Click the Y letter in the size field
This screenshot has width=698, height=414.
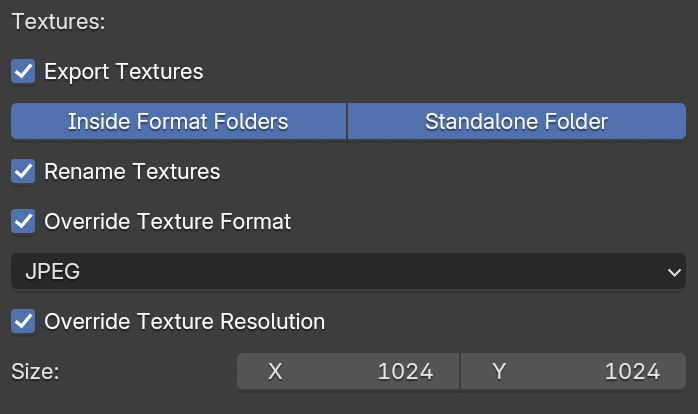pos(499,372)
